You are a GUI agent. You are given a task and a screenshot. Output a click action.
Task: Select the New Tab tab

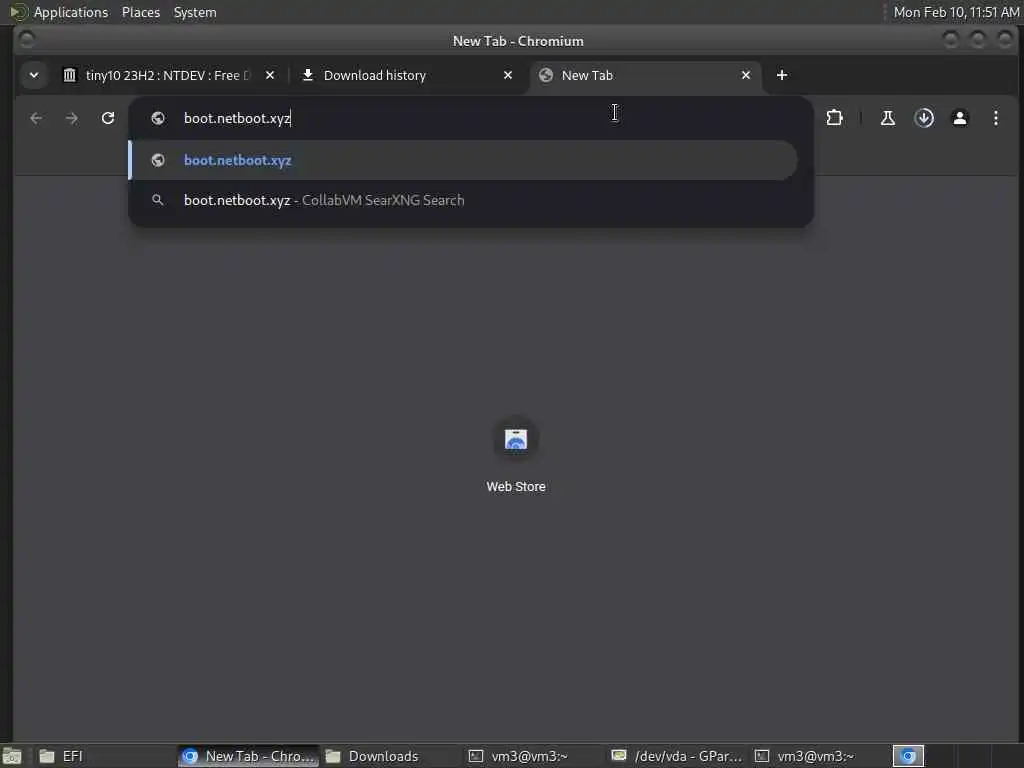645,75
